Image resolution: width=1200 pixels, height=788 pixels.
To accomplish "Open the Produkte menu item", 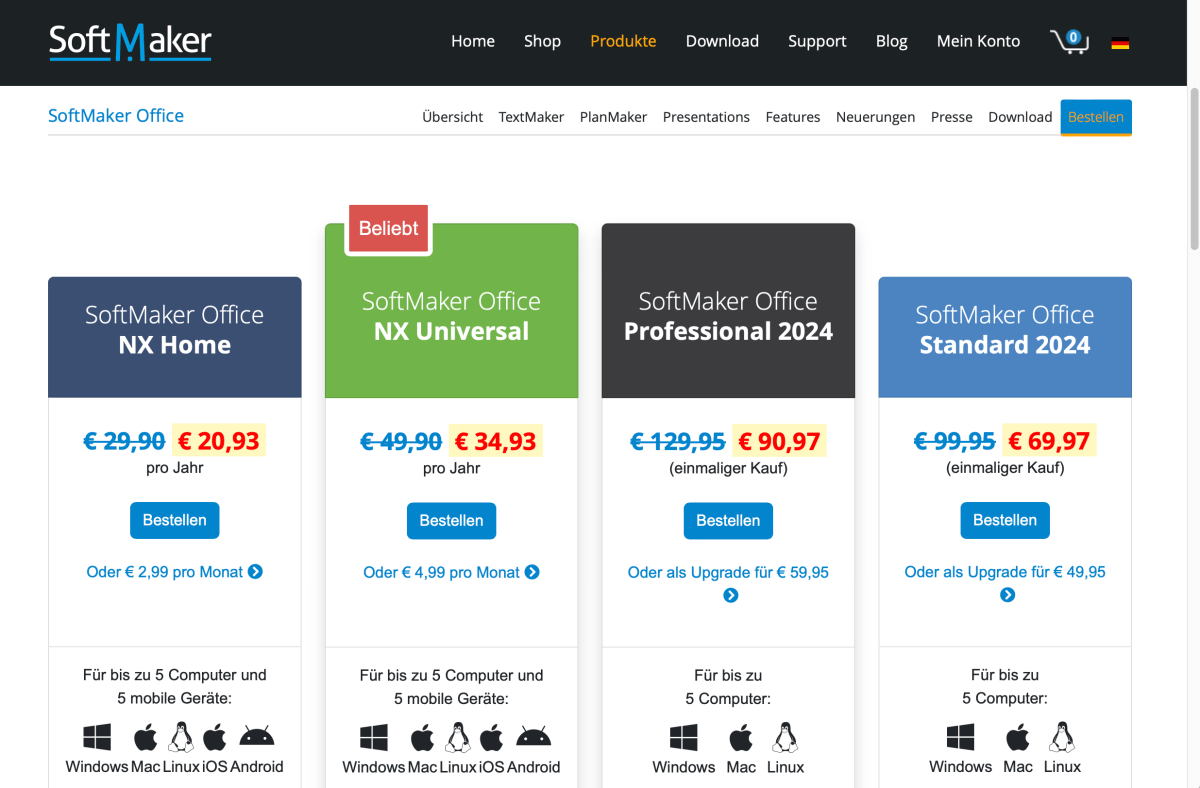I will click(x=623, y=41).
